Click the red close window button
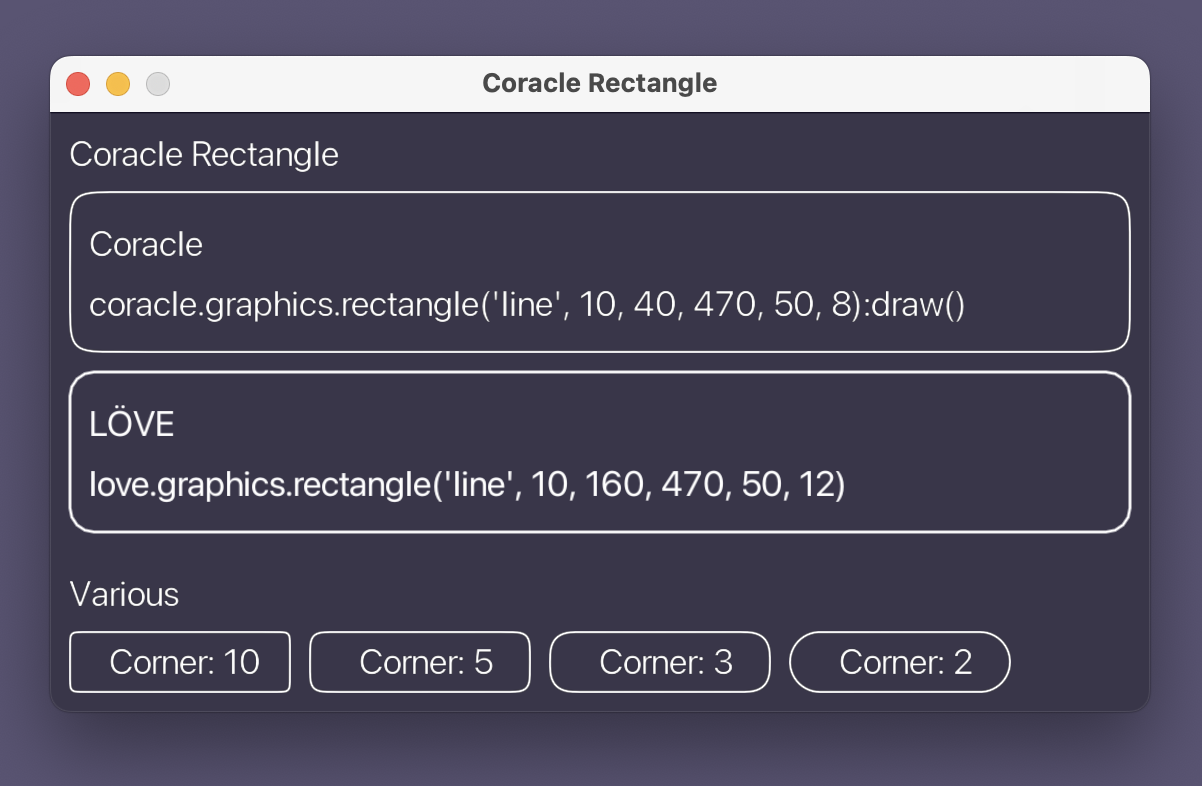The height and width of the screenshot is (786, 1202). pyautogui.click(x=78, y=84)
